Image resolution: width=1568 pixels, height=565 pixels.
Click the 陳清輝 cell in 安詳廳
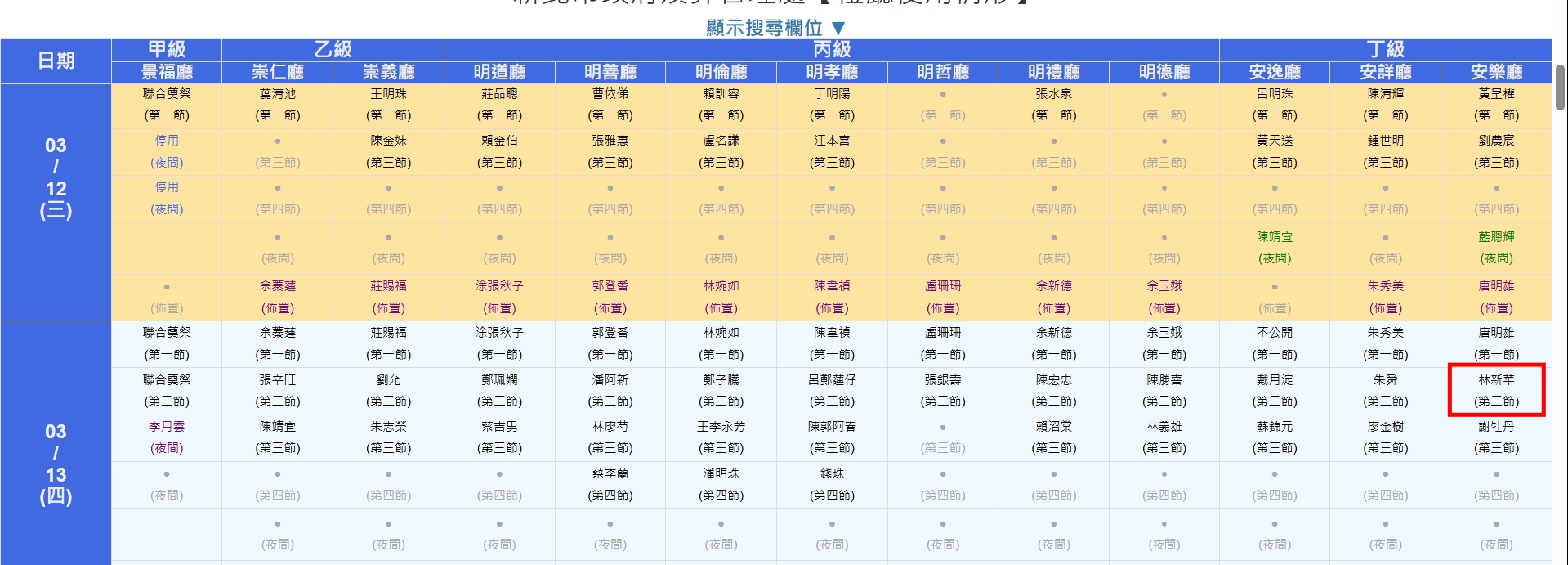pos(1386,105)
